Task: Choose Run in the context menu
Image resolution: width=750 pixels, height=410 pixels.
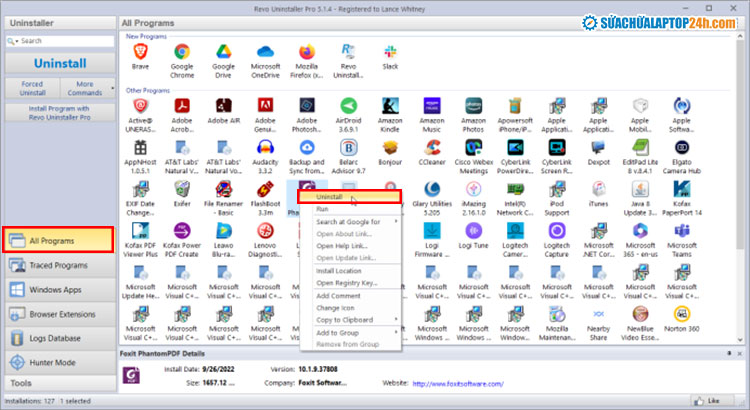Action: click(350, 209)
